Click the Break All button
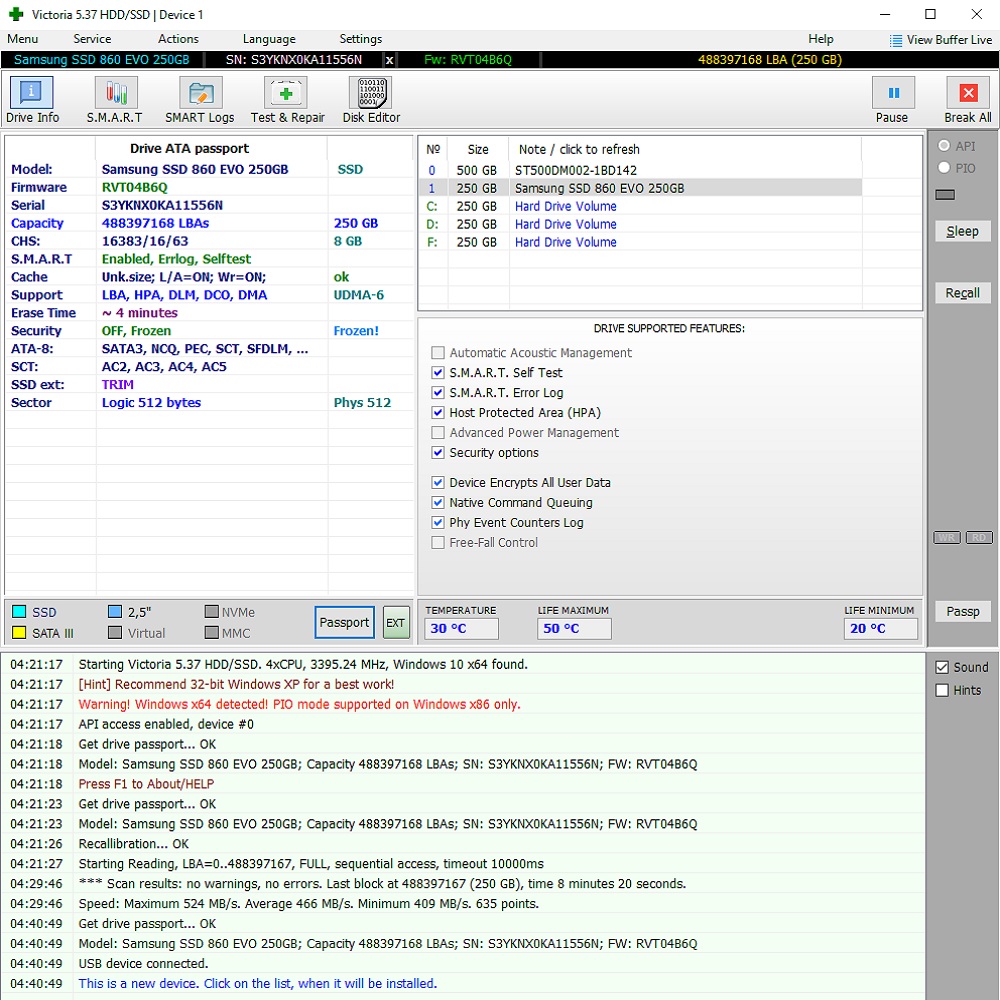Image resolution: width=1000 pixels, height=1000 pixels. click(967, 99)
